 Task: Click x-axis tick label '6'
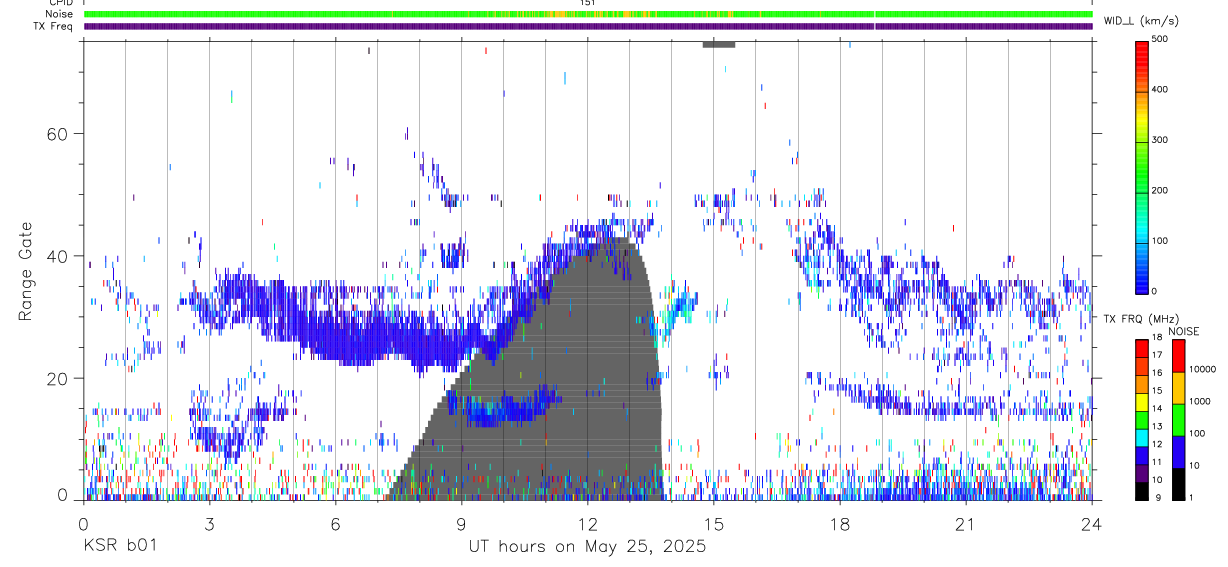tap(335, 523)
